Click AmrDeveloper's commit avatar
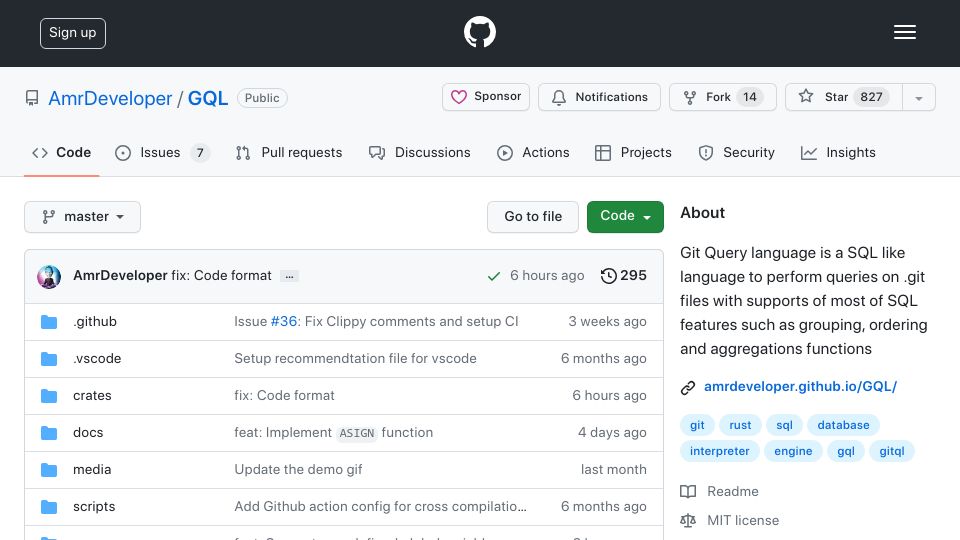960x540 pixels. pos(49,277)
